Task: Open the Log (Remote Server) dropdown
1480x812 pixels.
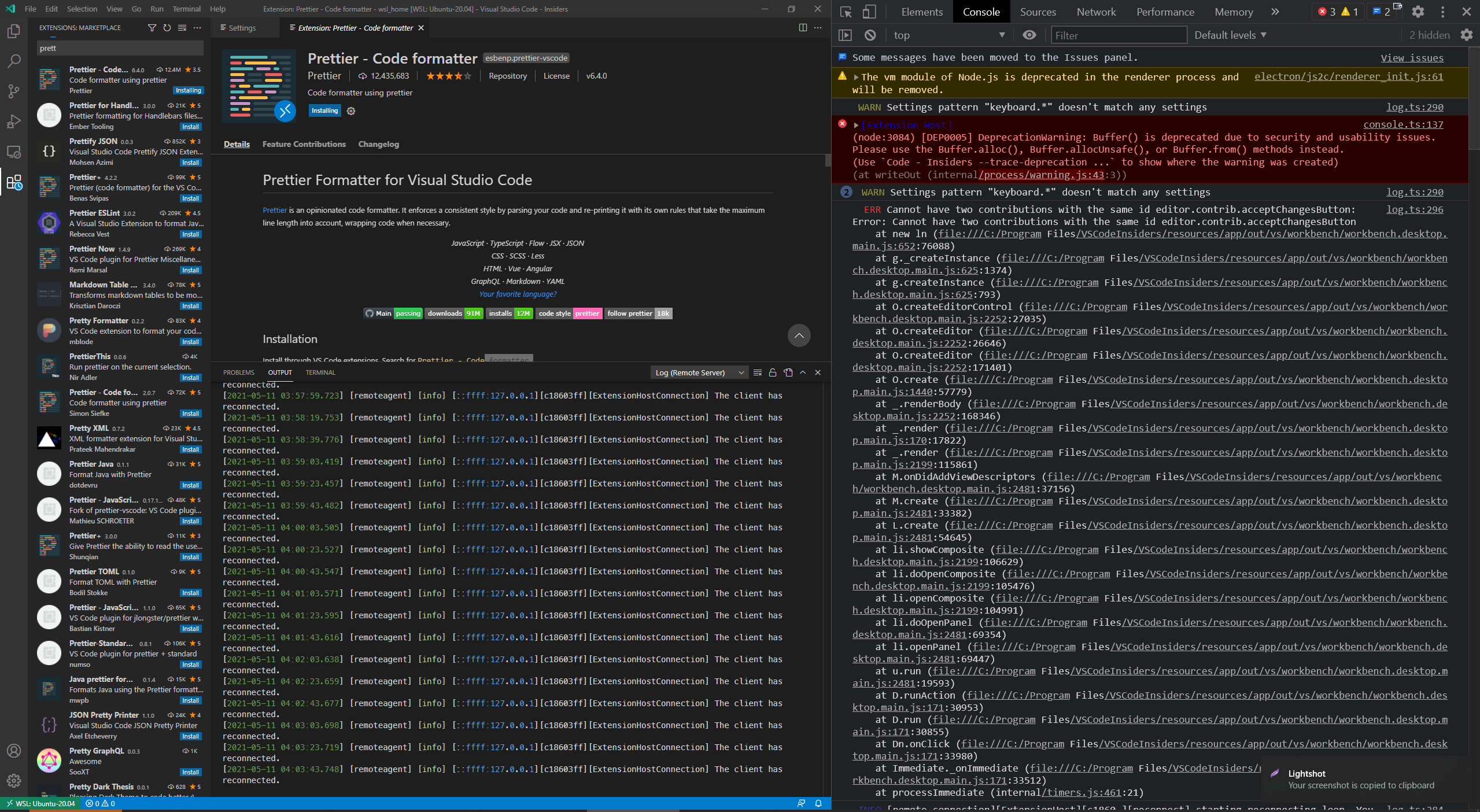Action: 699,372
